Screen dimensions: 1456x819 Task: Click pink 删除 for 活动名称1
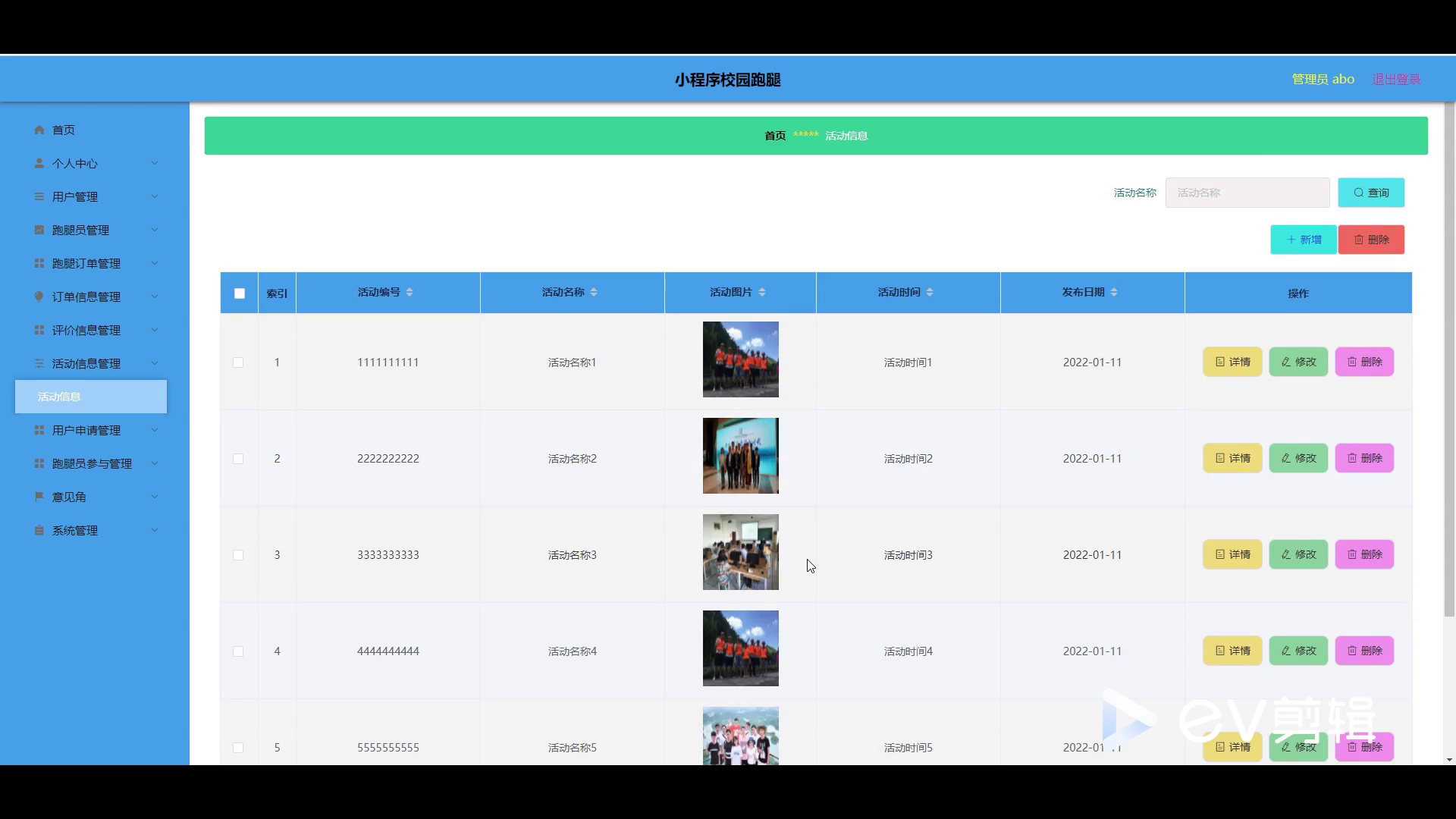point(1364,362)
